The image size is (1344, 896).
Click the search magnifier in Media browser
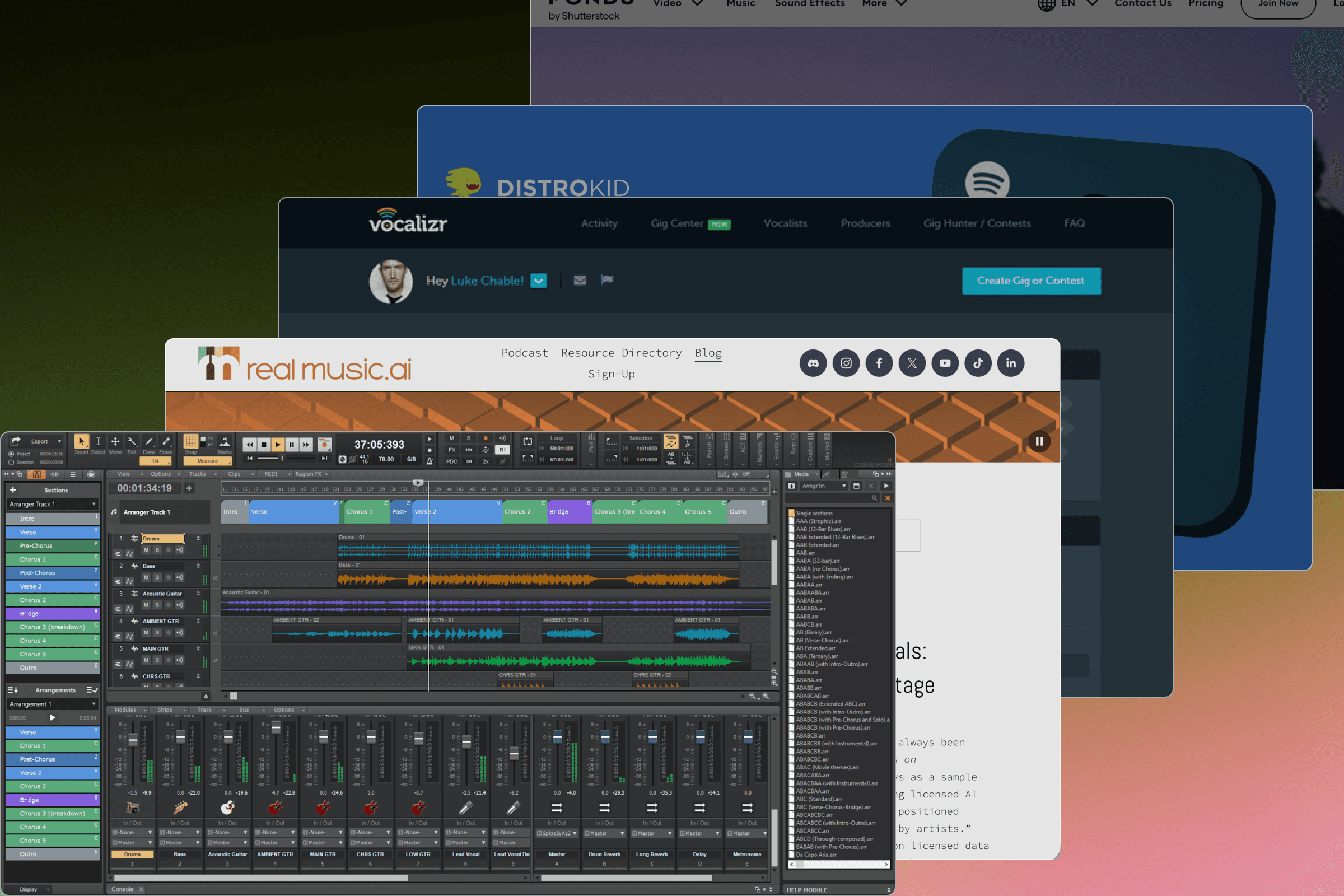click(x=874, y=498)
